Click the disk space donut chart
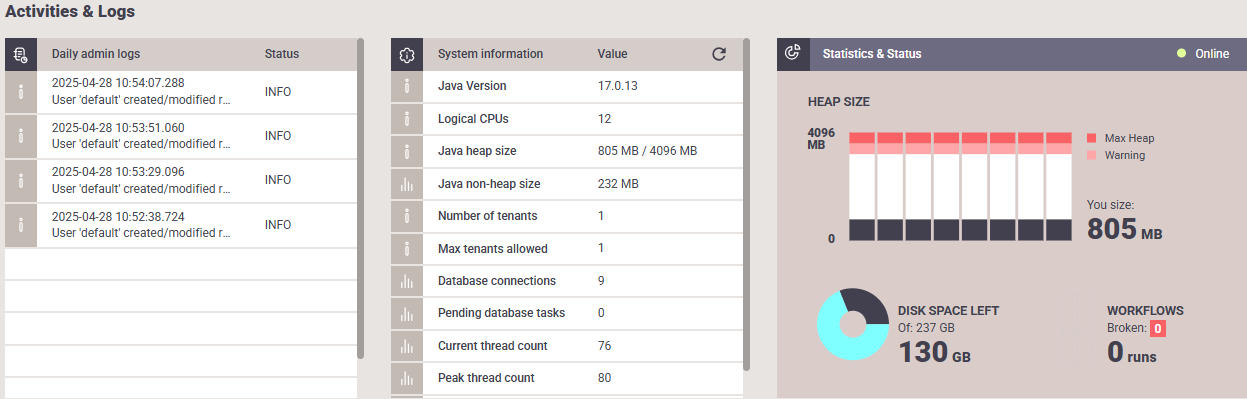 [853, 324]
